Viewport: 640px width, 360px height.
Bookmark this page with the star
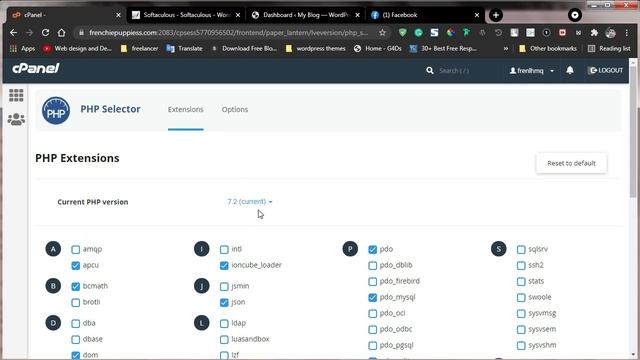[382, 32]
